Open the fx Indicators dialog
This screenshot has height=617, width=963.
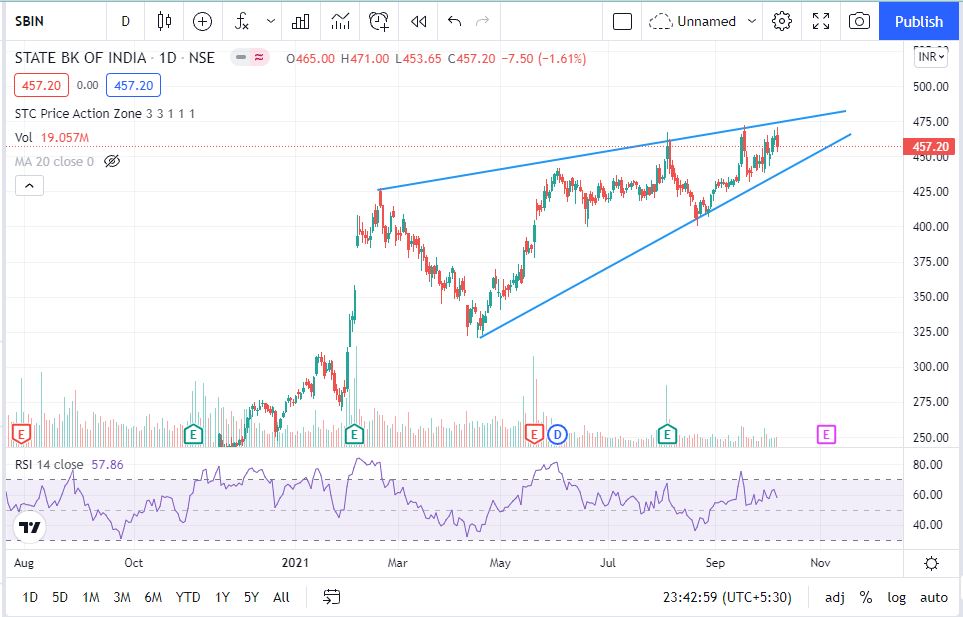pyautogui.click(x=241, y=21)
